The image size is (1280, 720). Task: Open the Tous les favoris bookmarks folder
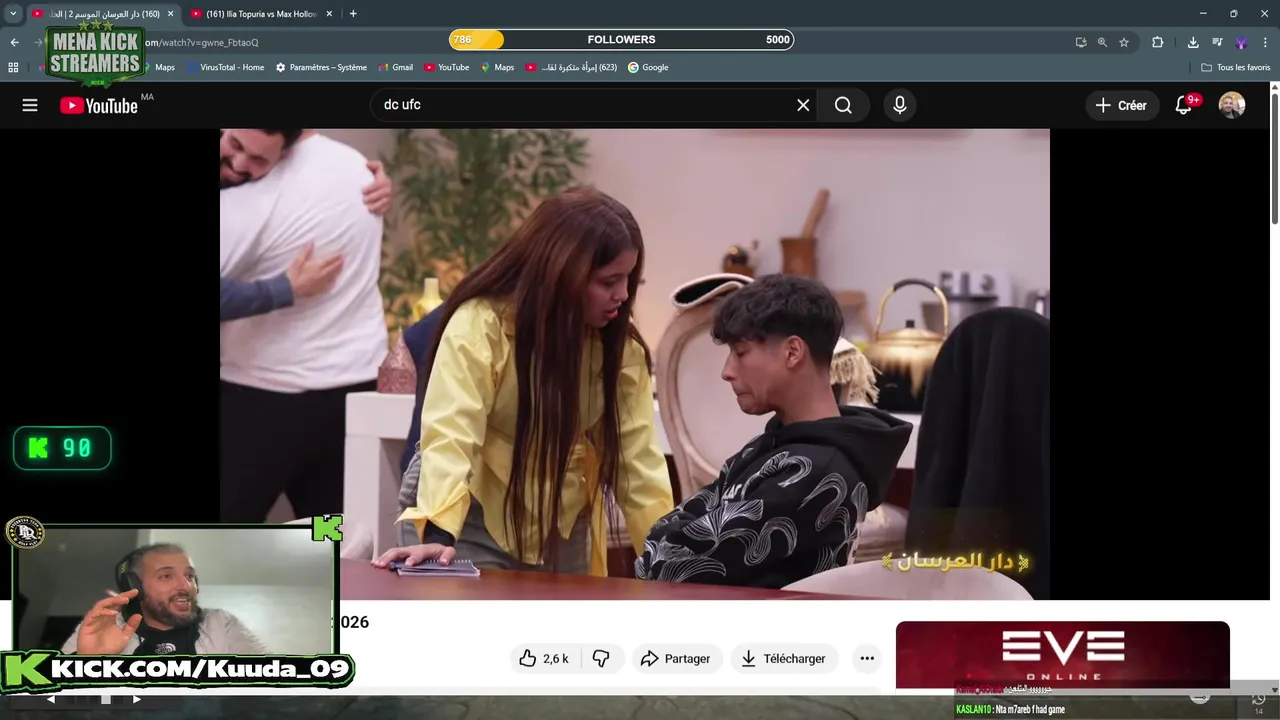(1235, 67)
